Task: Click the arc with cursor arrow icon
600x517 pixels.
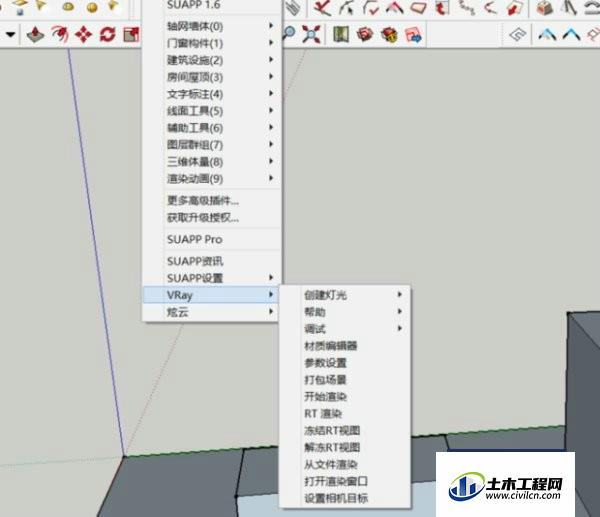Action: pyautogui.click(x=347, y=8)
